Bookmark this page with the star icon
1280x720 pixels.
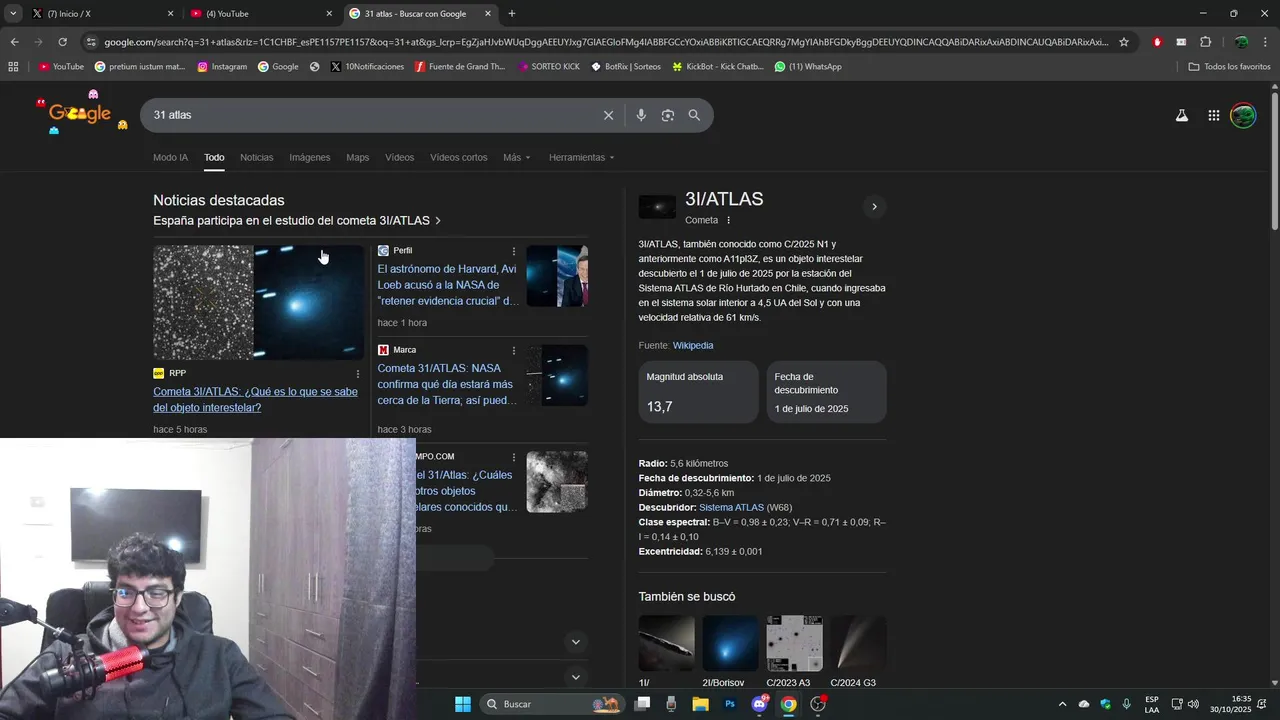[x=1124, y=42]
